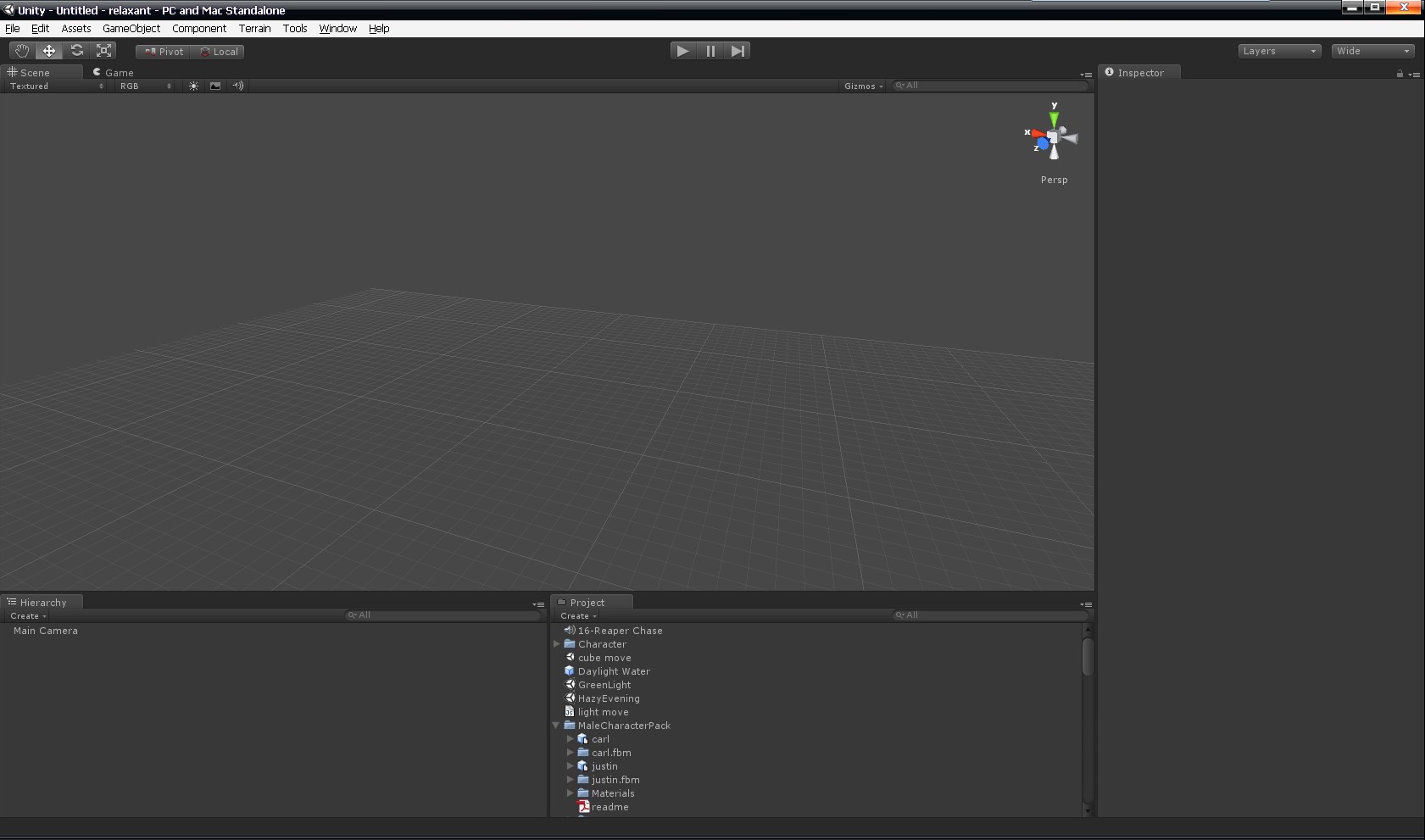Open the Inspector panel options menu
The height and width of the screenshot is (840, 1425).
pos(1414,75)
